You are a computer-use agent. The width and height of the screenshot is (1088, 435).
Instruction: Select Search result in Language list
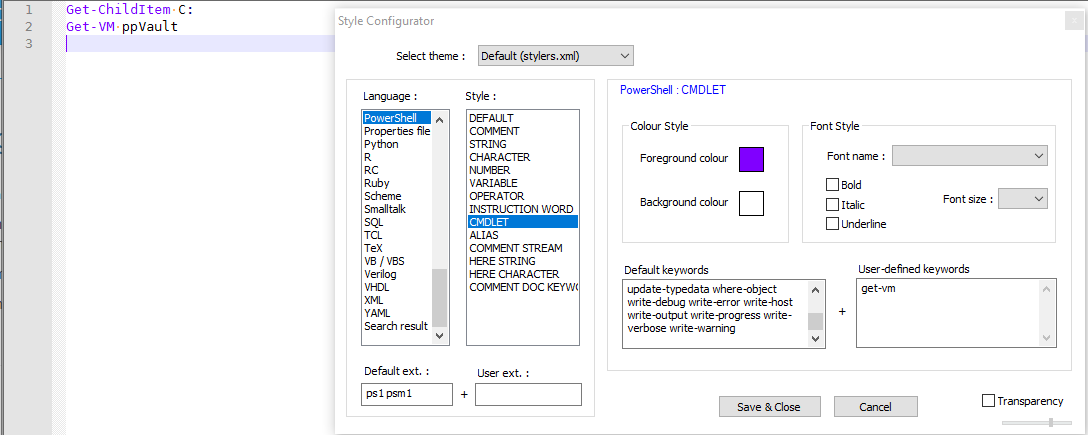397,325
